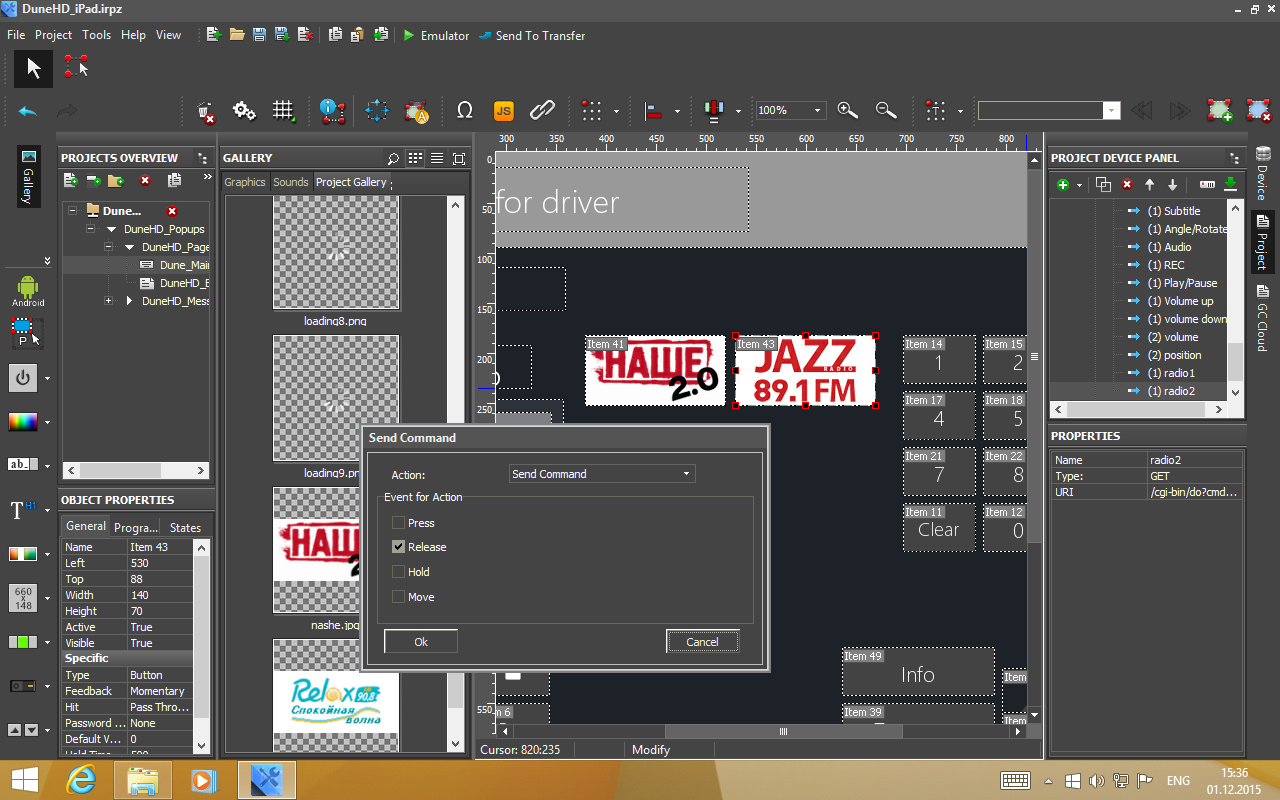Switch to the Sounds gallery tab
This screenshot has height=800, width=1280.
point(291,182)
